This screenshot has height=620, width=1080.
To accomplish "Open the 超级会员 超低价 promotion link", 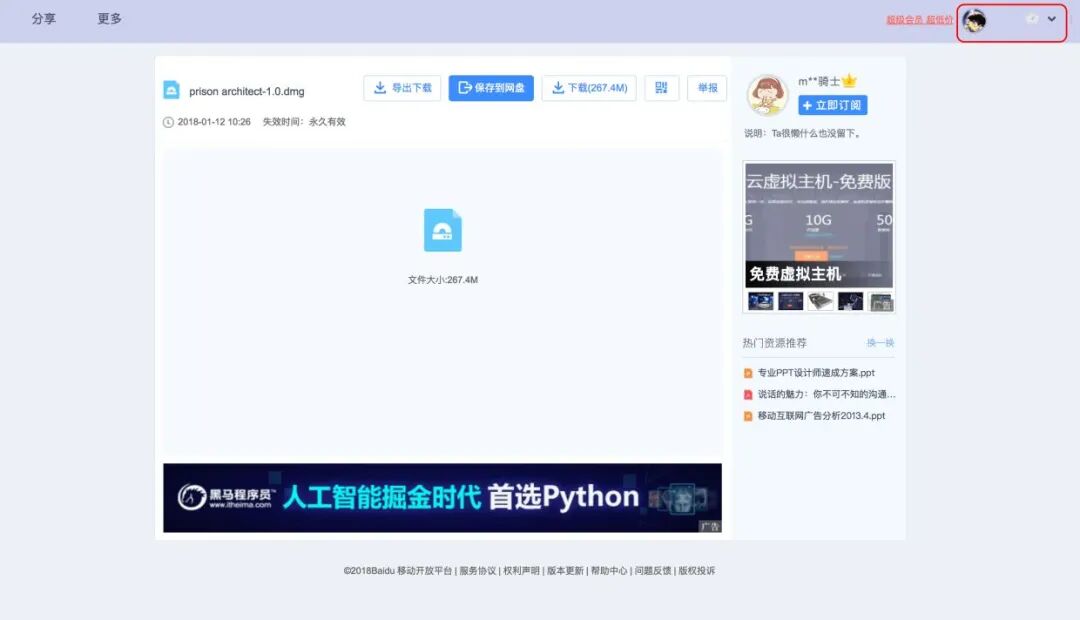I will tap(918, 19).
